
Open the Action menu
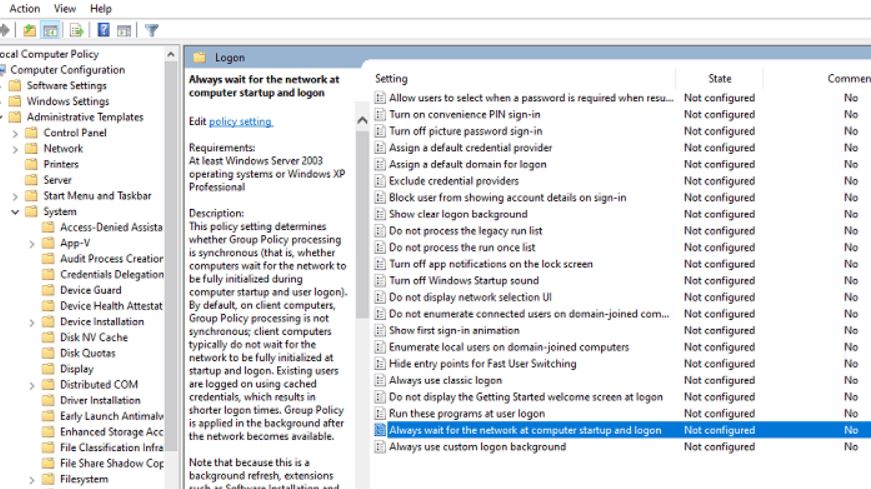pos(24,8)
